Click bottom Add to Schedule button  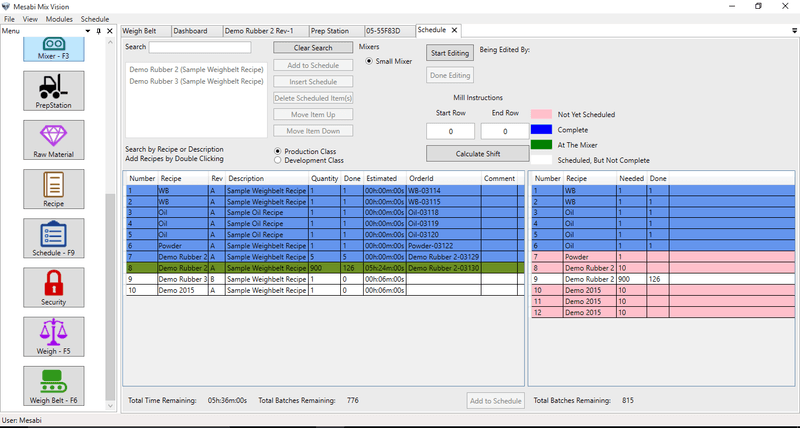[495, 400]
